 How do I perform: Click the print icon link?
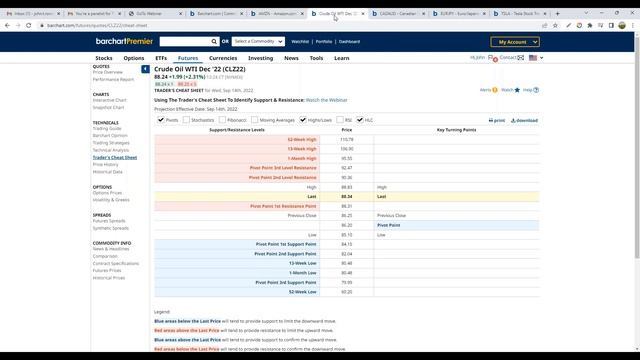point(497,120)
